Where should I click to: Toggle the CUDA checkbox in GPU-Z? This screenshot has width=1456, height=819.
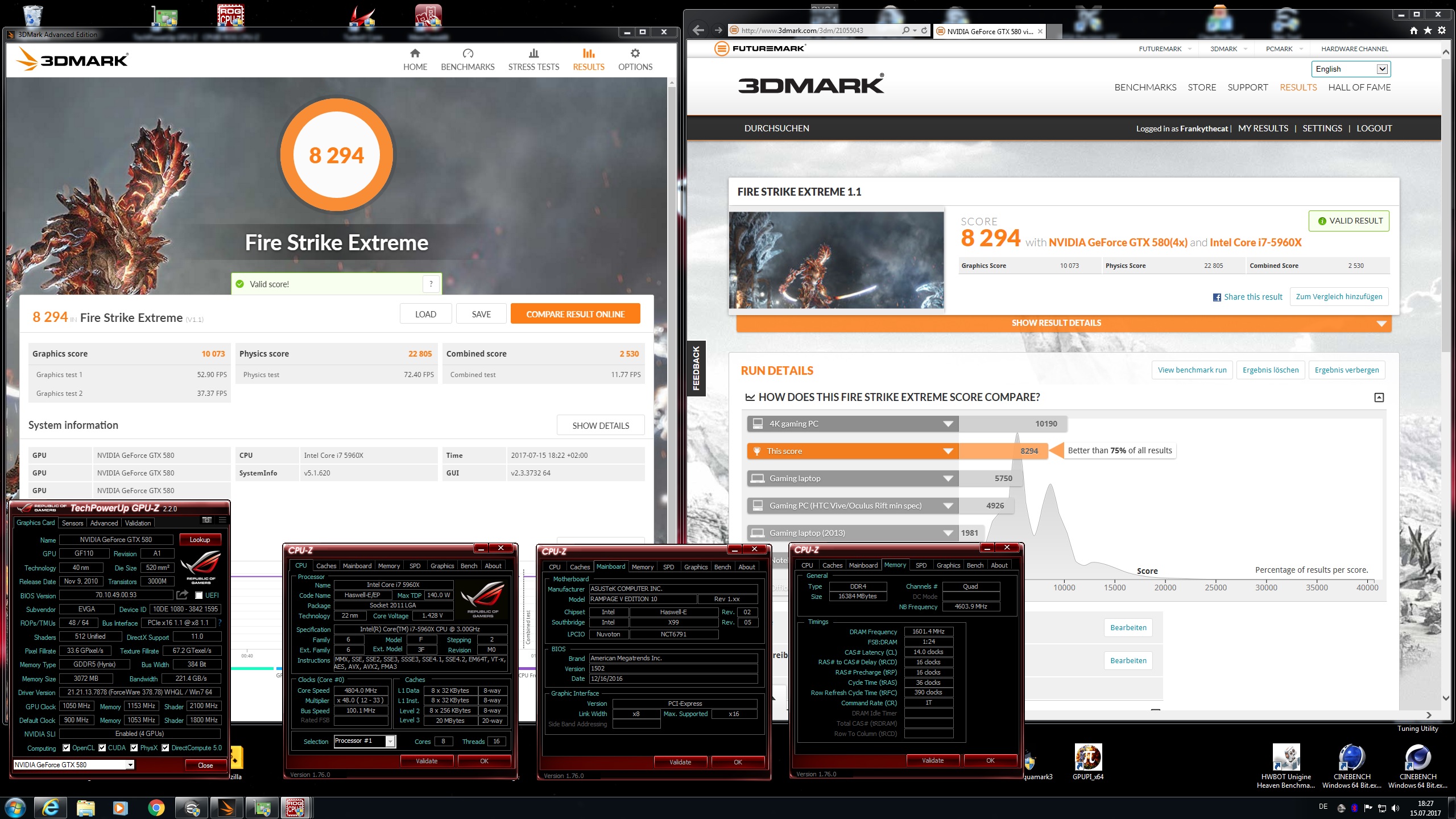point(102,748)
